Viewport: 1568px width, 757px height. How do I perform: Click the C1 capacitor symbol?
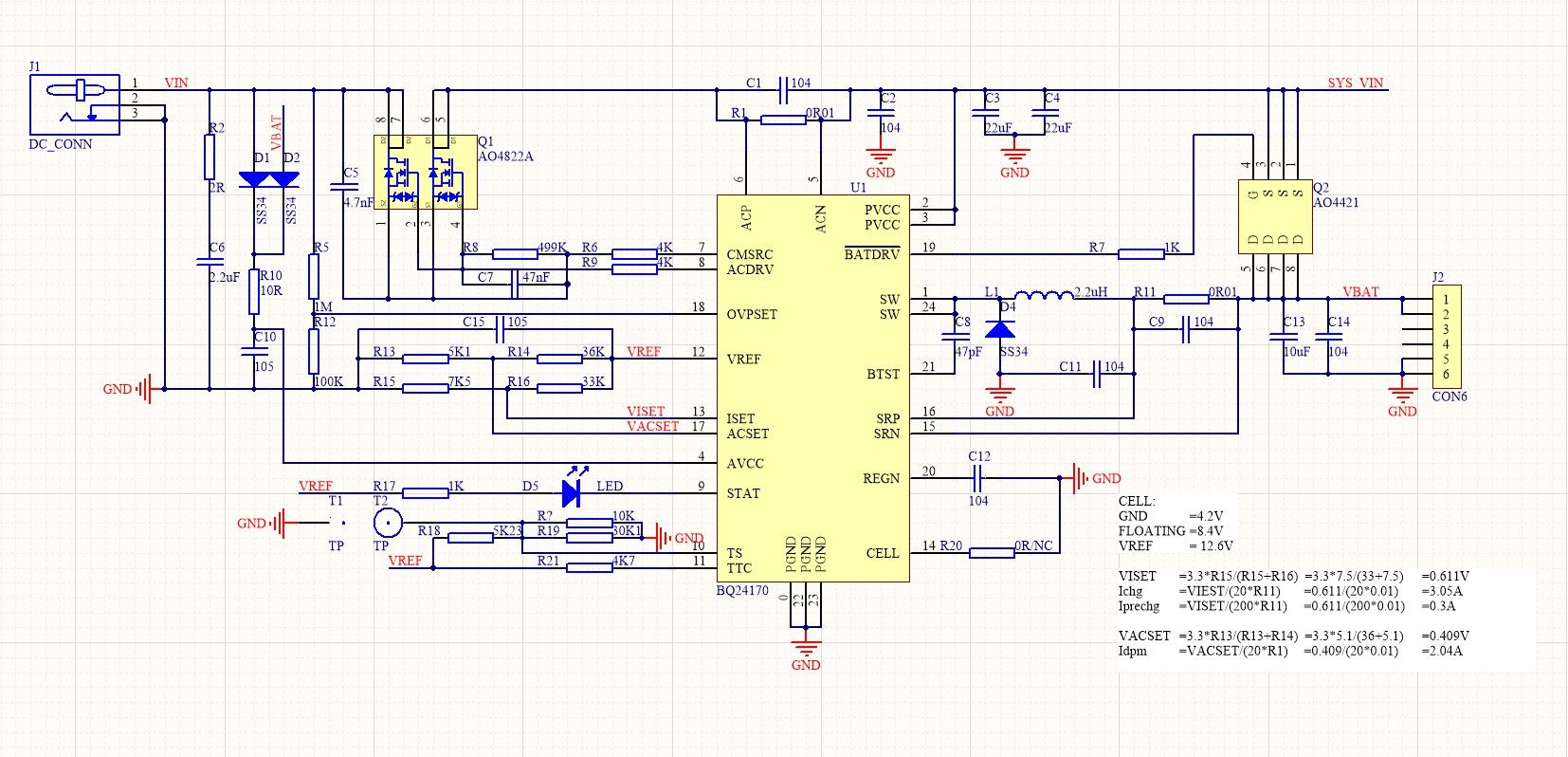[784, 90]
